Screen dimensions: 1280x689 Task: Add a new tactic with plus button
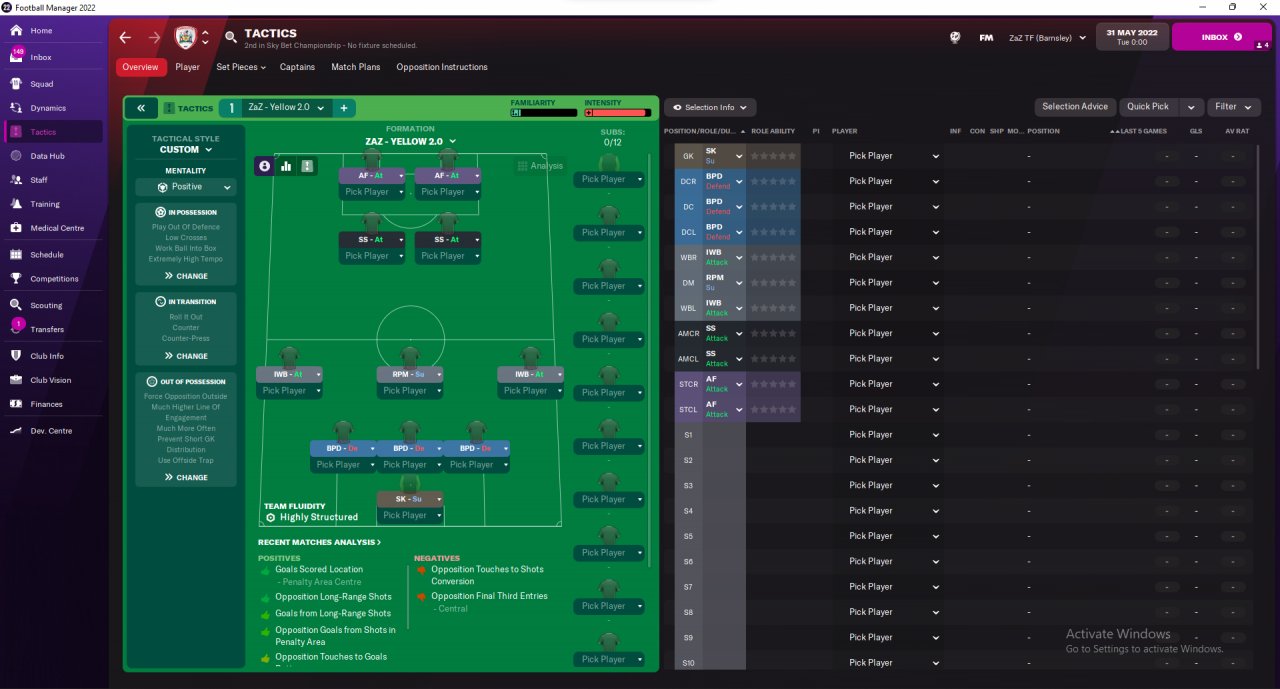click(x=343, y=108)
